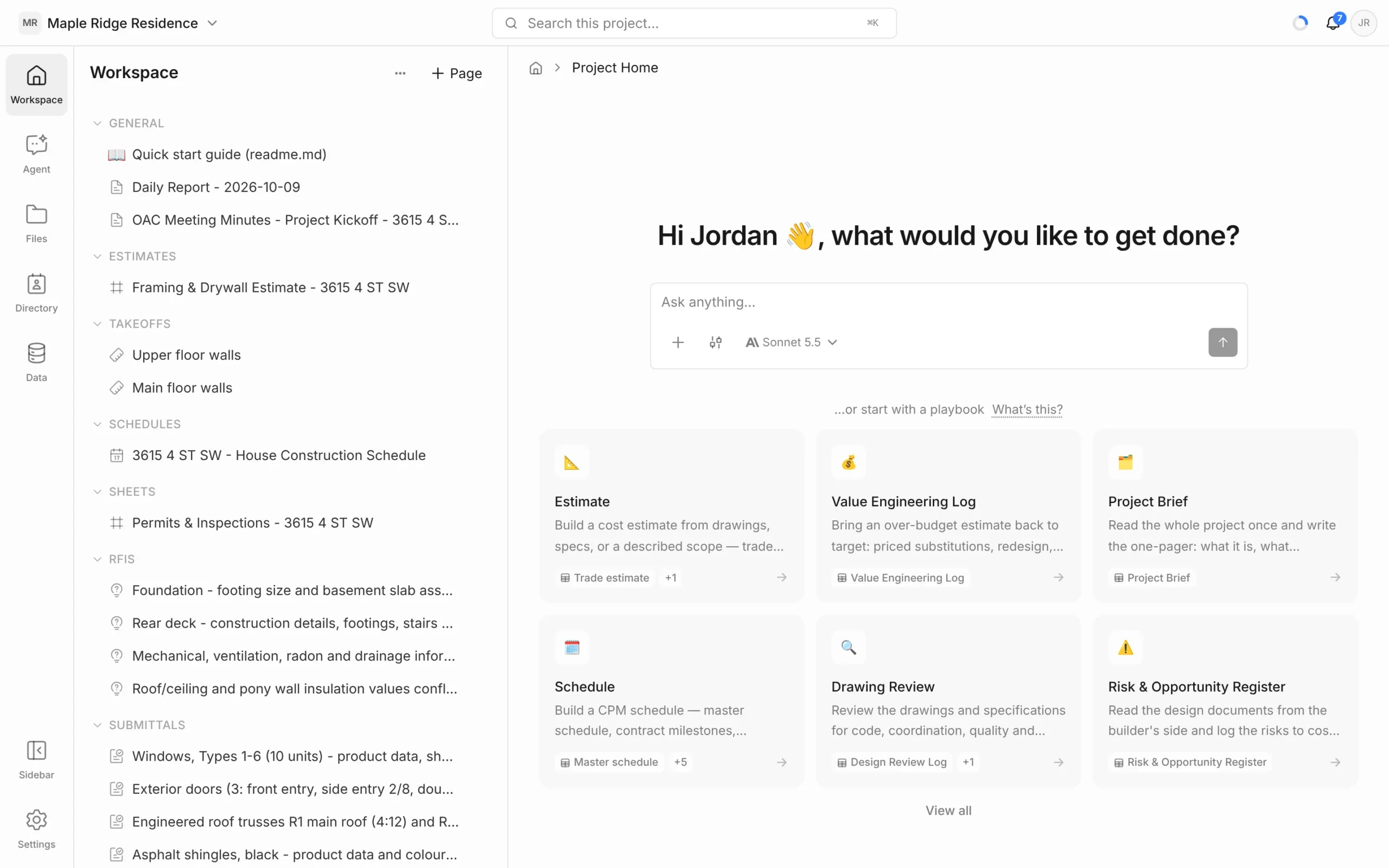Open the Sonnet 5.5 model selector
The height and width of the screenshot is (868, 1389).
(791, 342)
